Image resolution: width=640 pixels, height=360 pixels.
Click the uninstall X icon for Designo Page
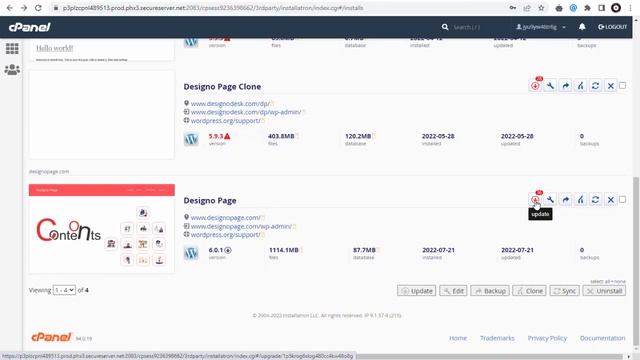[x=611, y=200]
